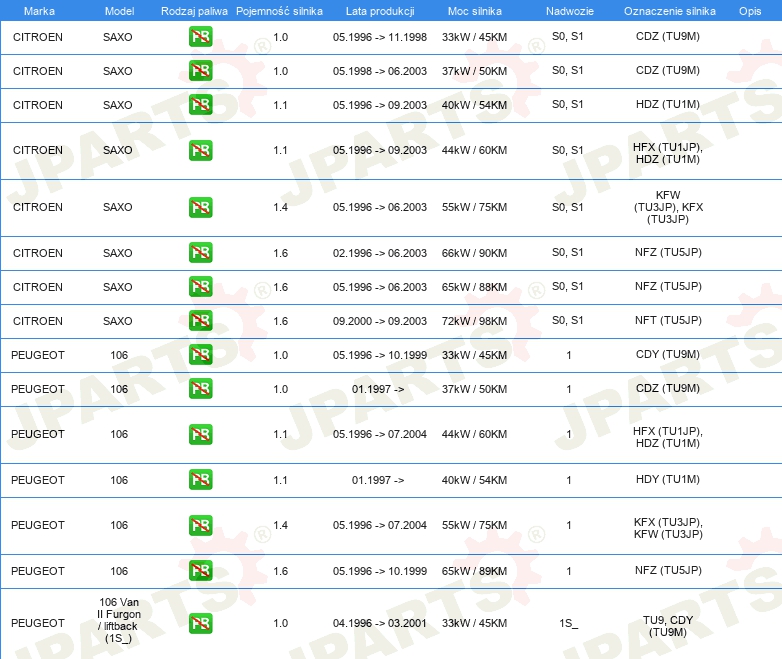This screenshot has height=659, width=782.
Task: Click the Oznaczenie silnika column header
Action: [x=670, y=11]
